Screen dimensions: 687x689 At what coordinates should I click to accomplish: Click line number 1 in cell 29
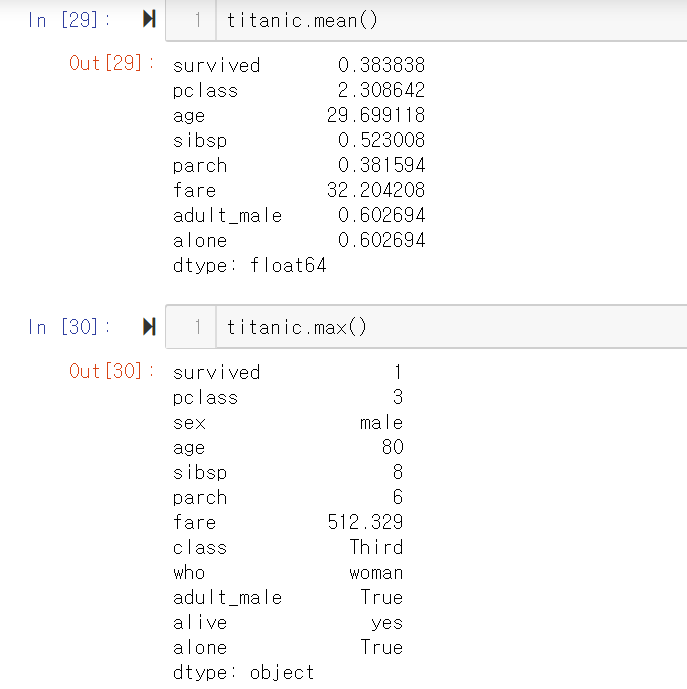tap(198, 20)
